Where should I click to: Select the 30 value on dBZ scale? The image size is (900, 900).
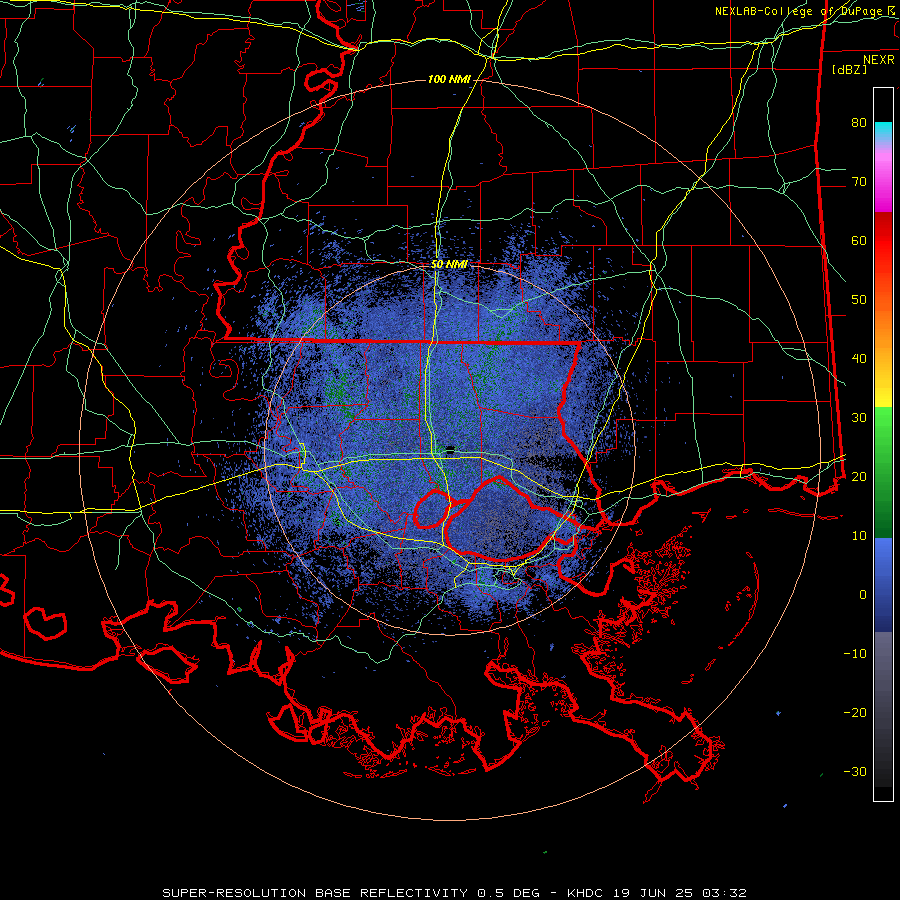point(859,417)
